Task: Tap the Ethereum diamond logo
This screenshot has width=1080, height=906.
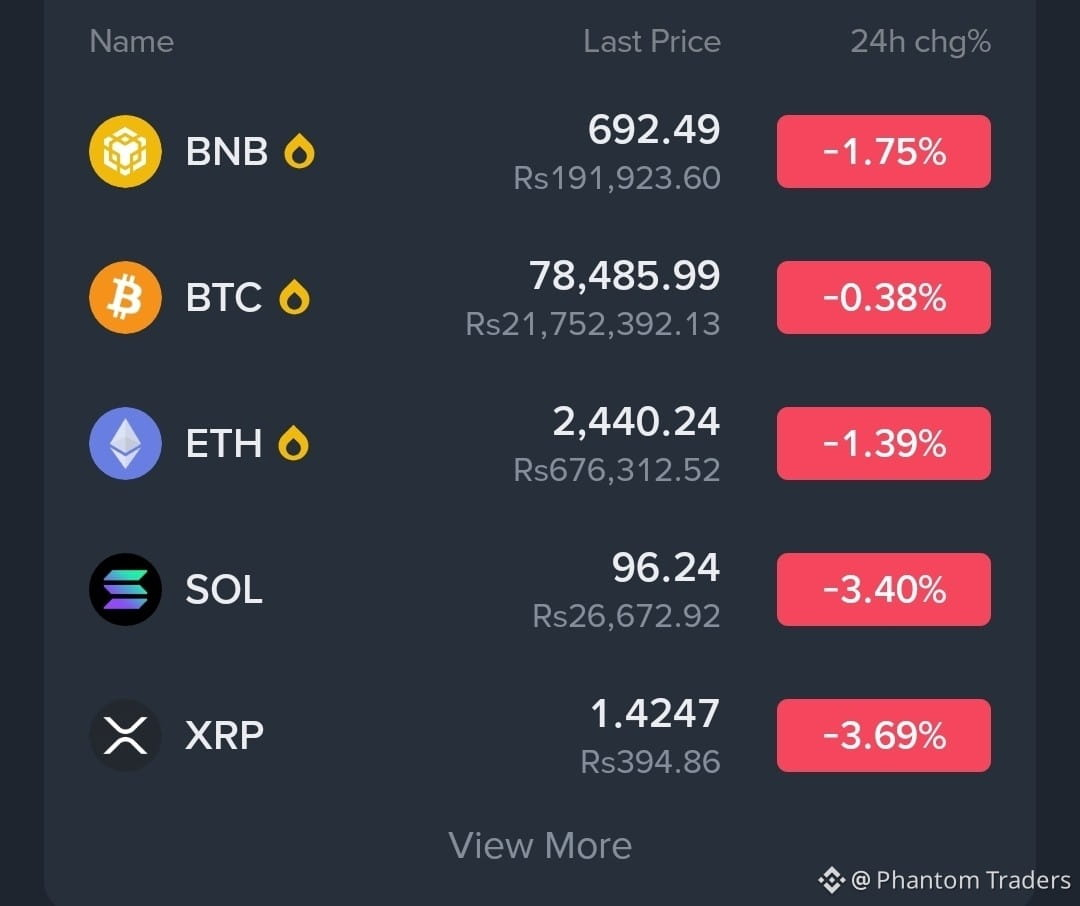Action: (125, 444)
